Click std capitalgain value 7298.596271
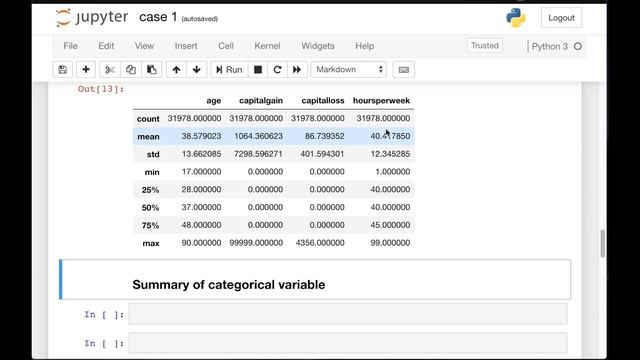 (x=258, y=154)
